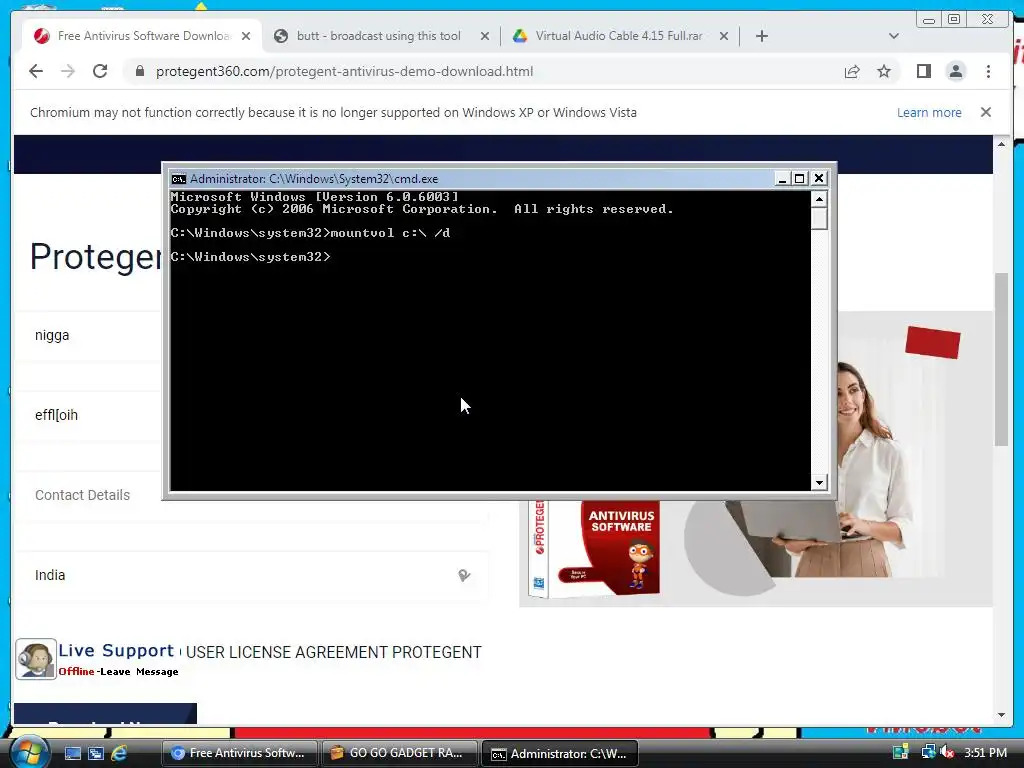
Task: Switch to Virtual Audio Cable 4.15 Full.rar tab
Action: tap(618, 36)
